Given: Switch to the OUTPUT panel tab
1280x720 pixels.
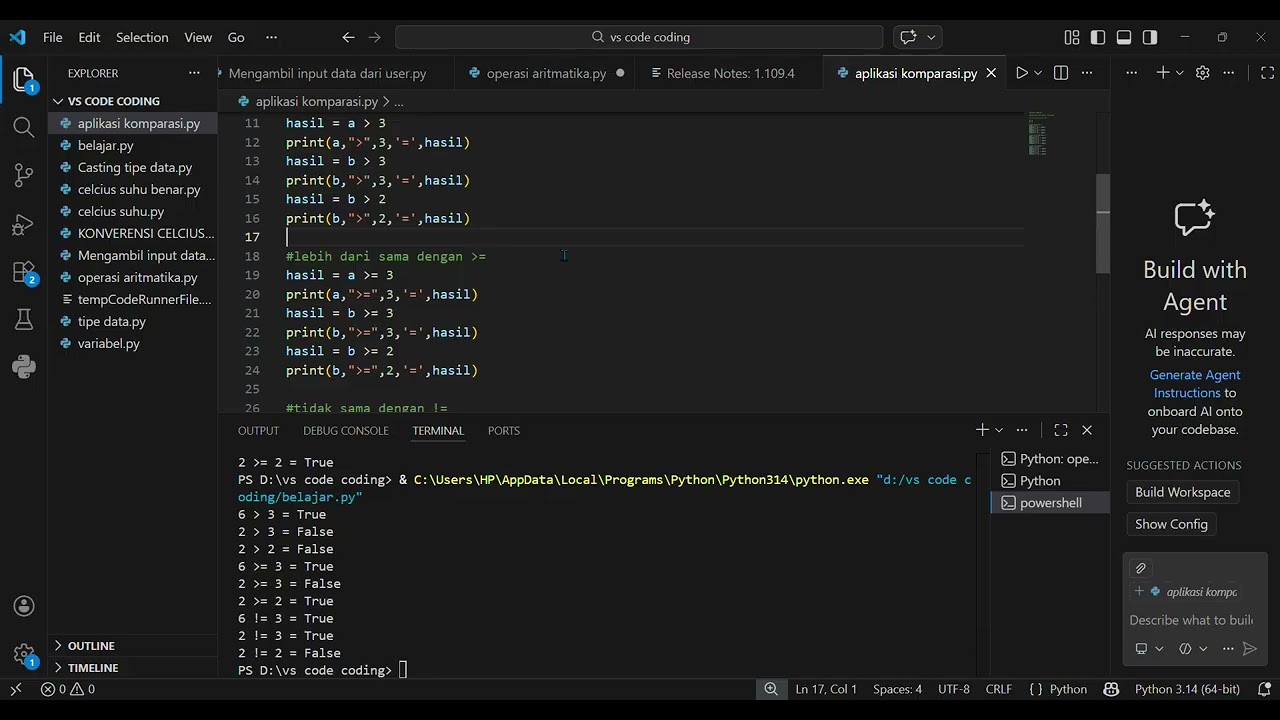Looking at the screenshot, I should coord(258,431).
